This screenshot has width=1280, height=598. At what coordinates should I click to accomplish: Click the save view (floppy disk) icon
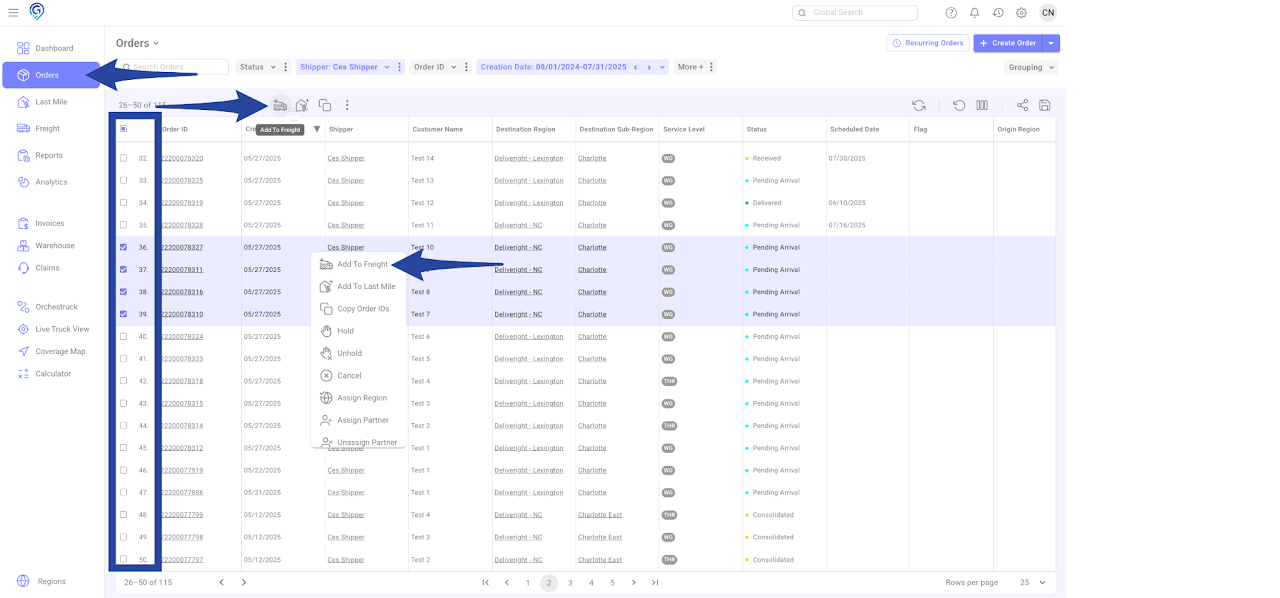pyautogui.click(x=1045, y=105)
